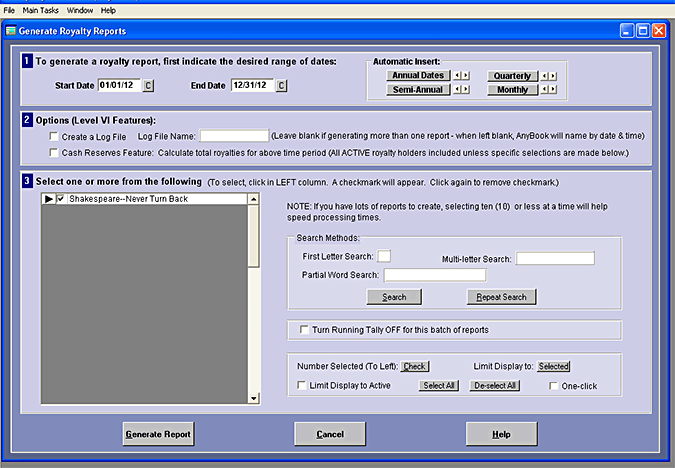Image resolution: width=675 pixels, height=468 pixels.
Task: Enable the Create a Log File checkbox
Action: (x=54, y=136)
